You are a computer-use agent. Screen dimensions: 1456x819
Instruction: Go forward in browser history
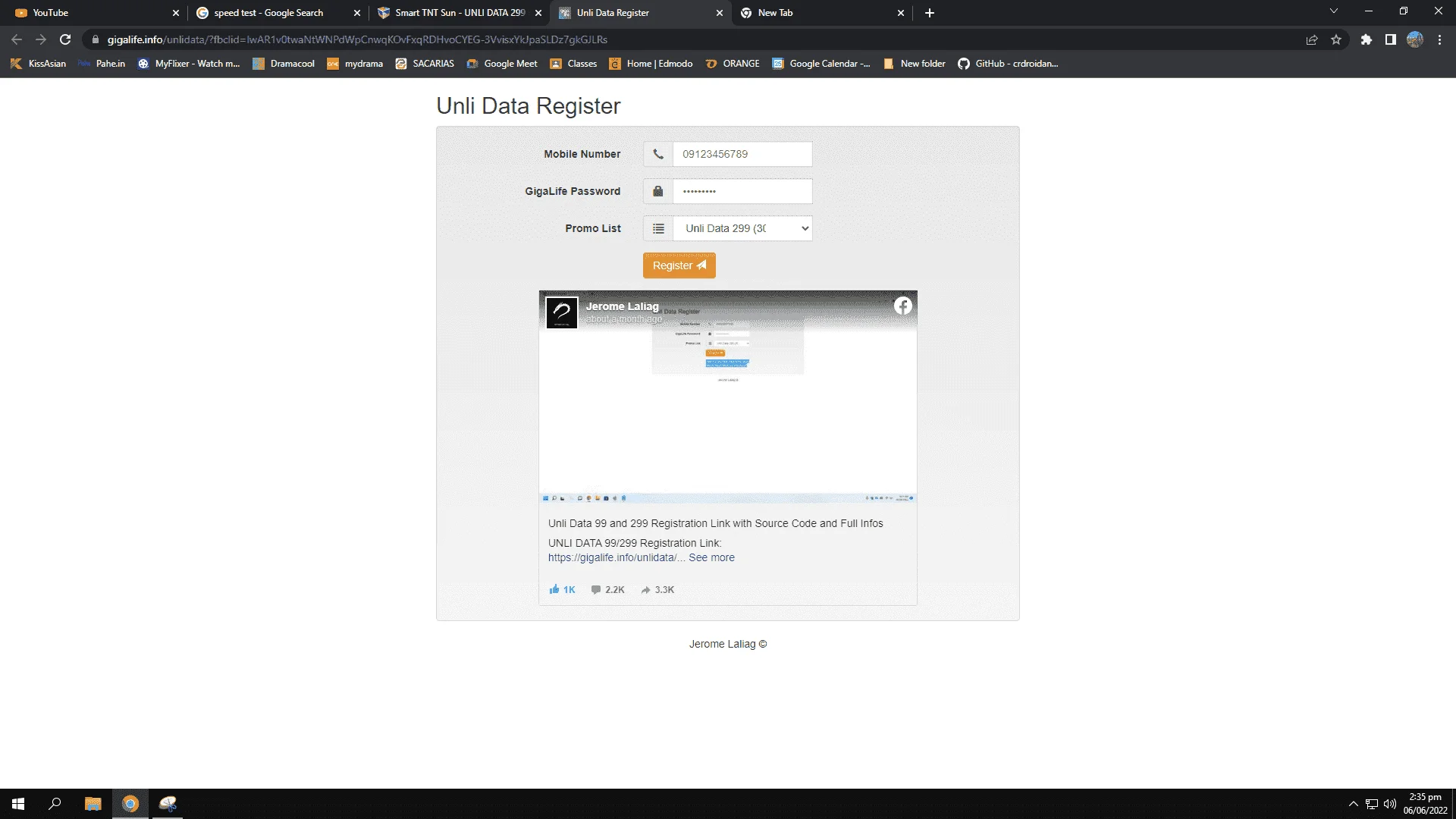pos(41,39)
